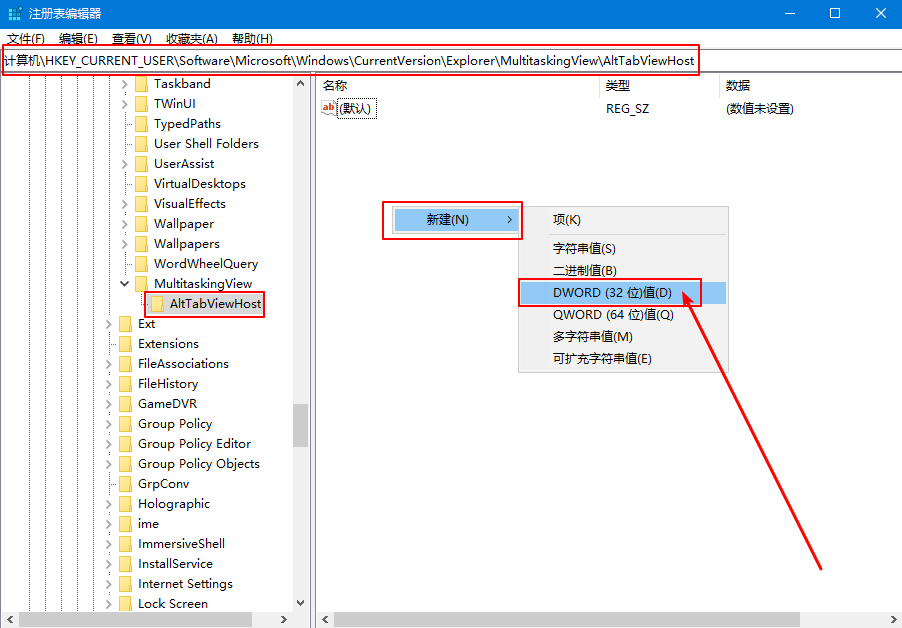Viewport: 902px width, 628px height.
Task: Choose DWORD (32 位)值(D) from submenu
Action: (x=612, y=293)
